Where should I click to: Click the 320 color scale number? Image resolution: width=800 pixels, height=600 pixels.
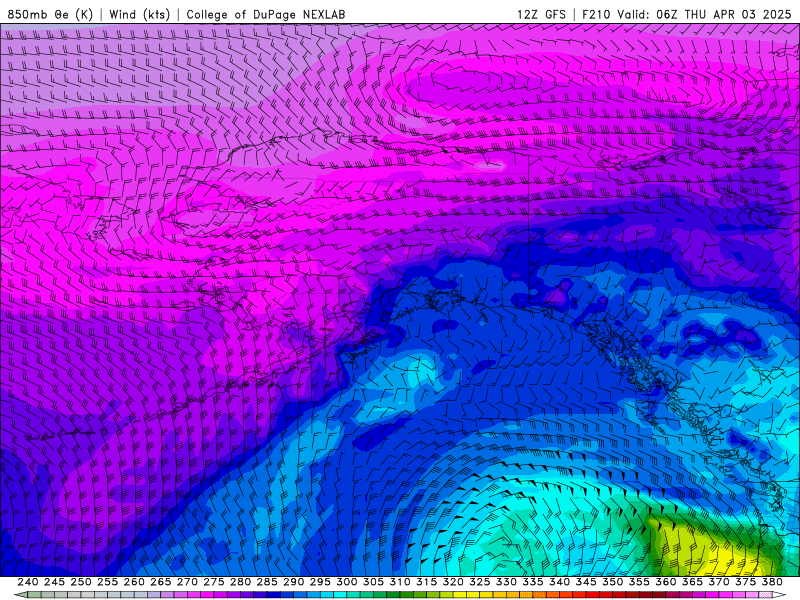453,582
